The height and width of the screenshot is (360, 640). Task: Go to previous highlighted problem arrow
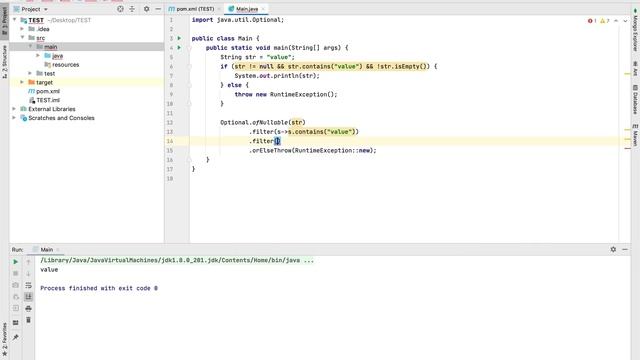click(x=616, y=20)
